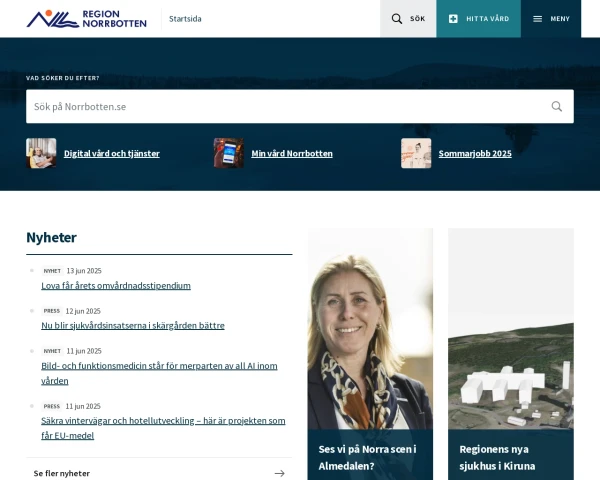The width and height of the screenshot is (600, 480).
Task: Click the Digital vård och tjänster thumbnail
Action: (41, 153)
